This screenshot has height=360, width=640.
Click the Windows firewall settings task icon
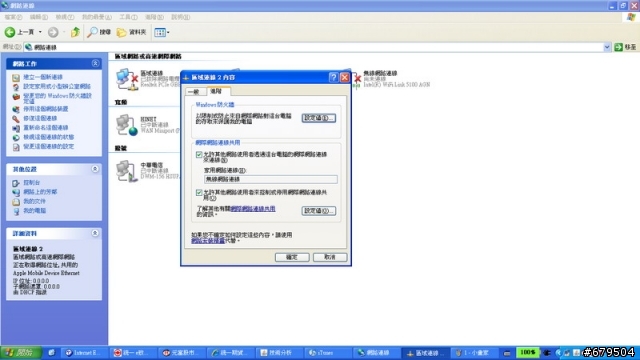click(16, 97)
